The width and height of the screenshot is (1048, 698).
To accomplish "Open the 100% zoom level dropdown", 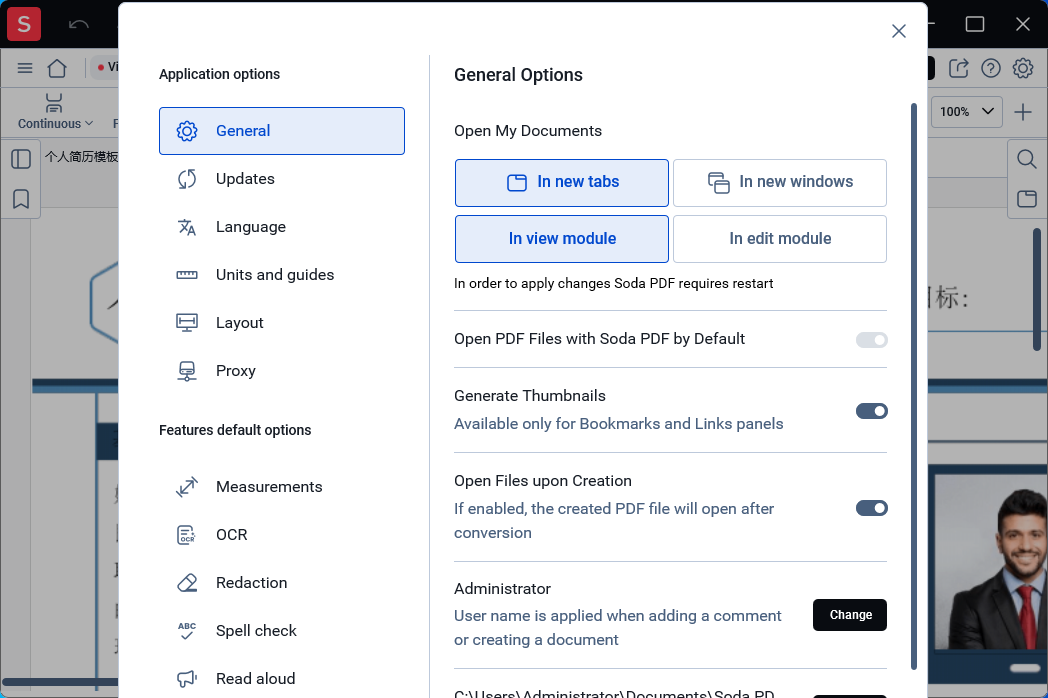I will pos(966,112).
